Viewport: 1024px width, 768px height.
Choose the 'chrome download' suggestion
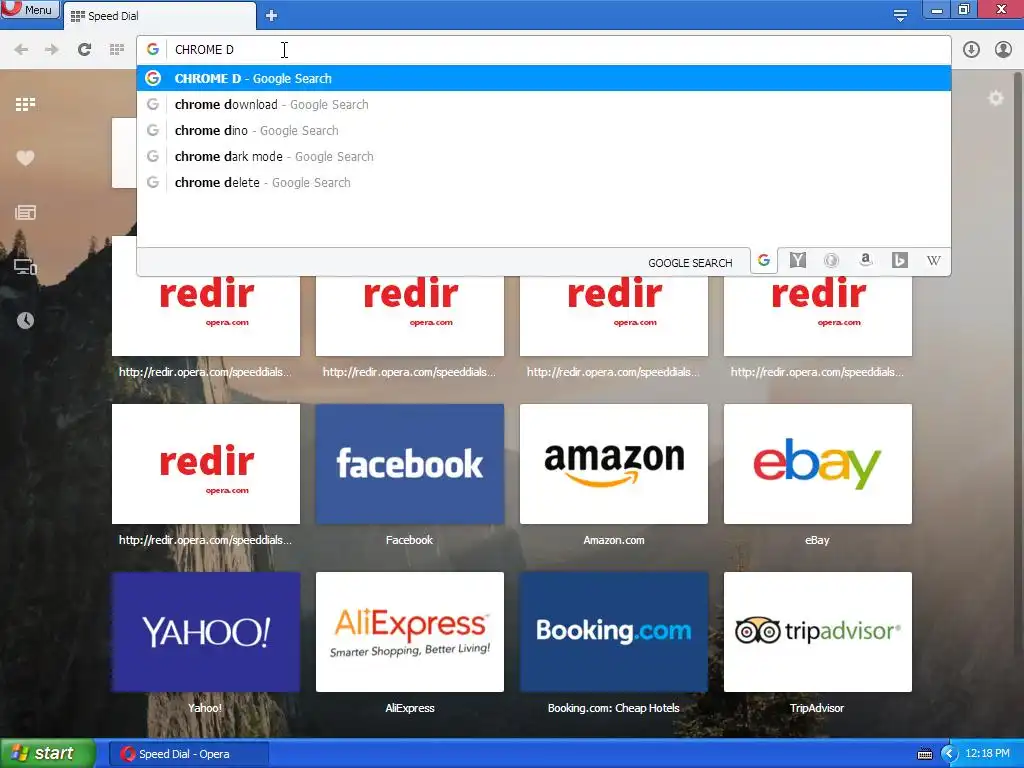543,104
